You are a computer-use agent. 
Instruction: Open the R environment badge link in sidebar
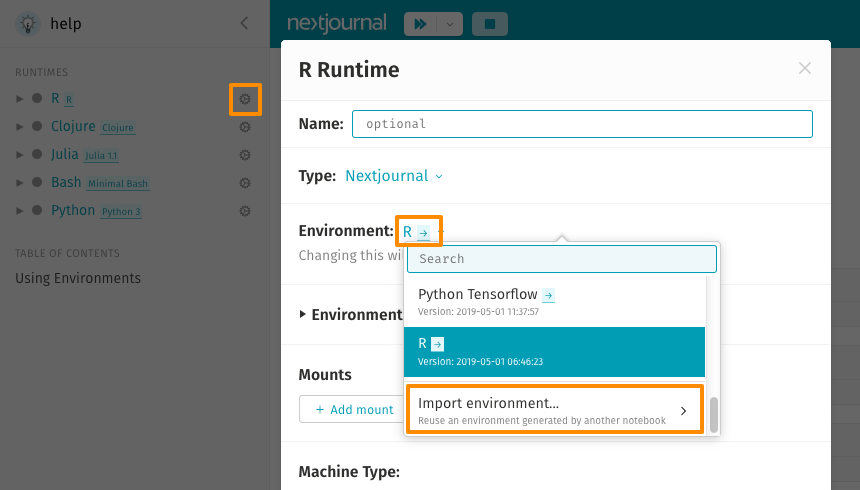[x=69, y=100]
